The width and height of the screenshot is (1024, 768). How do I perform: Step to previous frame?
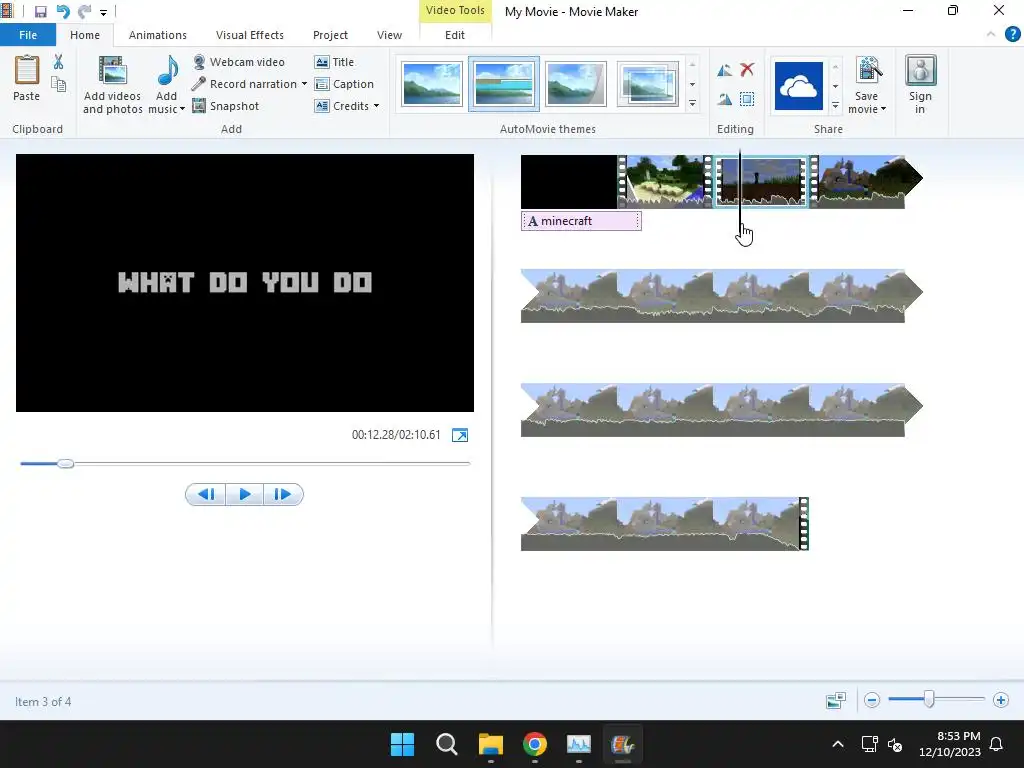coord(206,494)
